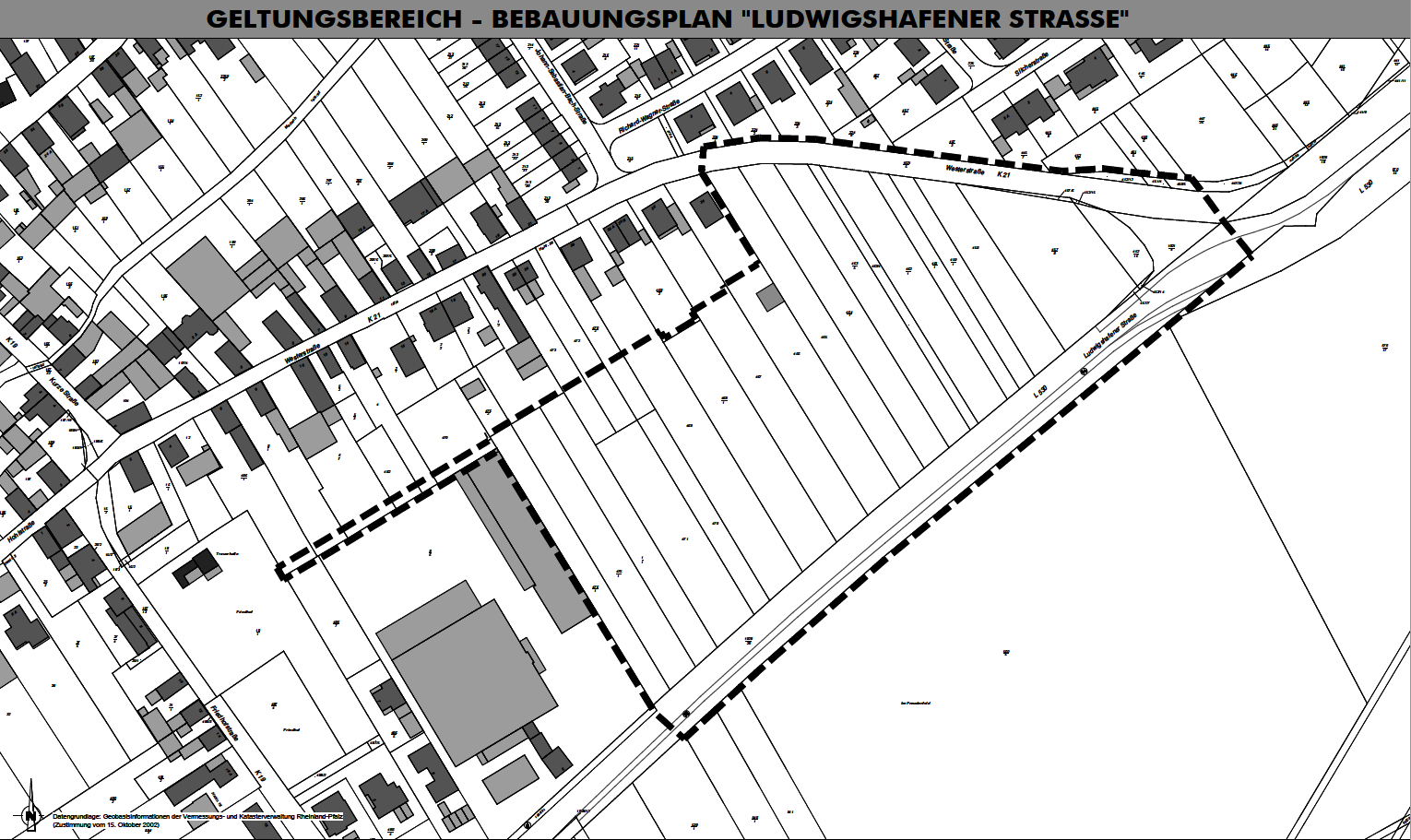
Task: Click the 'Hohlstraße' street label
Action: pyautogui.click(x=21, y=529)
